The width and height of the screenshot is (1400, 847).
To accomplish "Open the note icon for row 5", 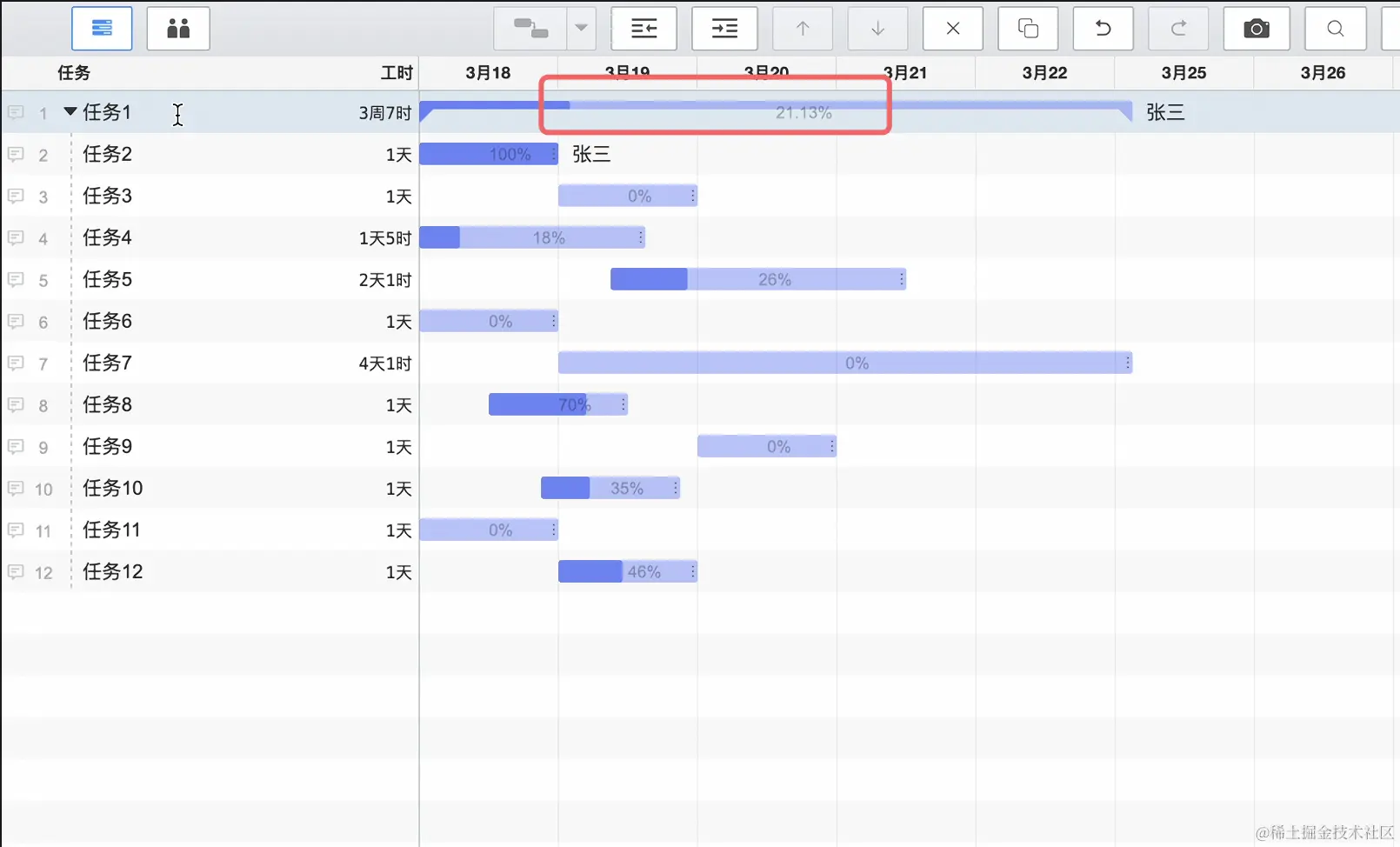I will click(16, 279).
